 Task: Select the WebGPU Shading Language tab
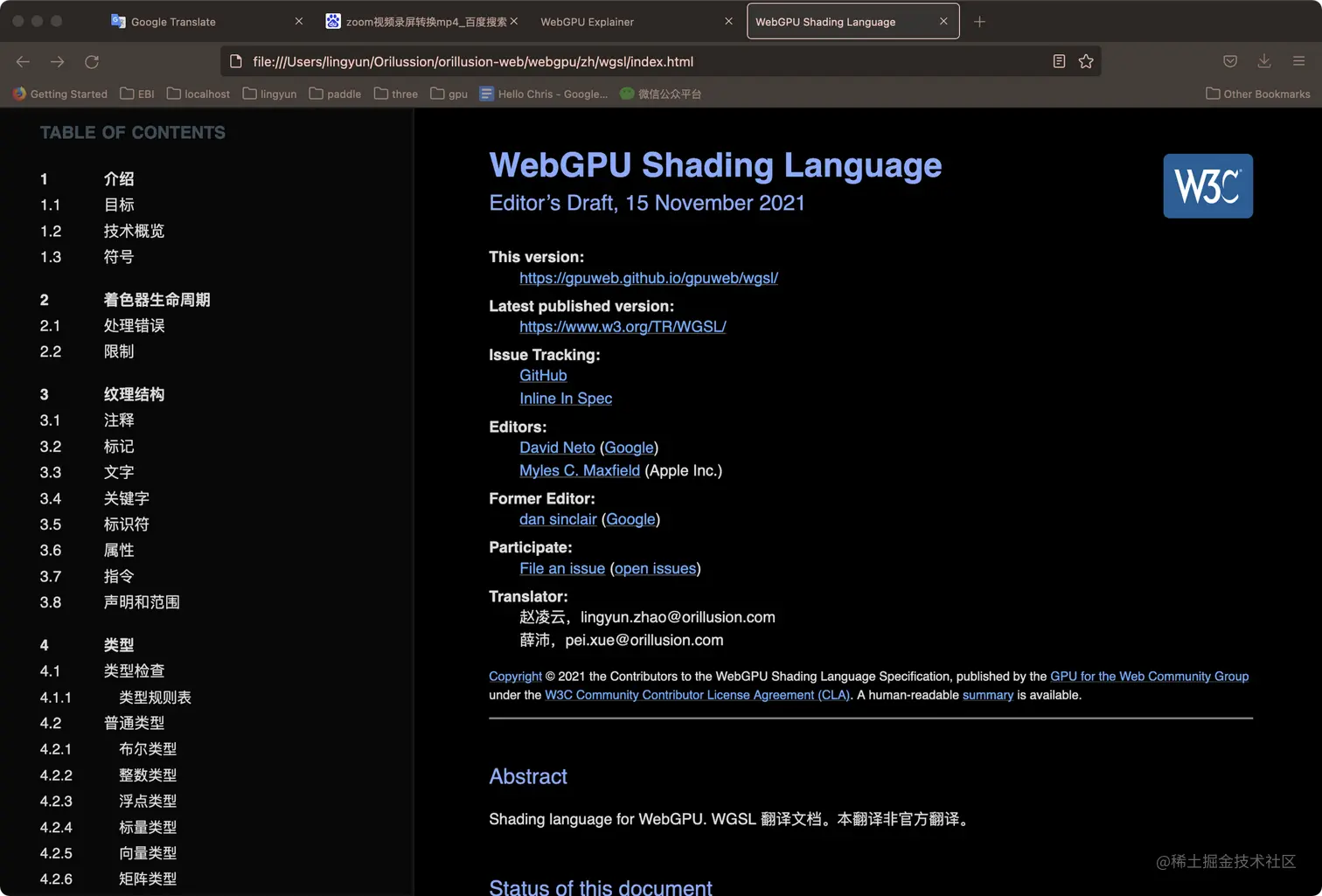click(852, 22)
